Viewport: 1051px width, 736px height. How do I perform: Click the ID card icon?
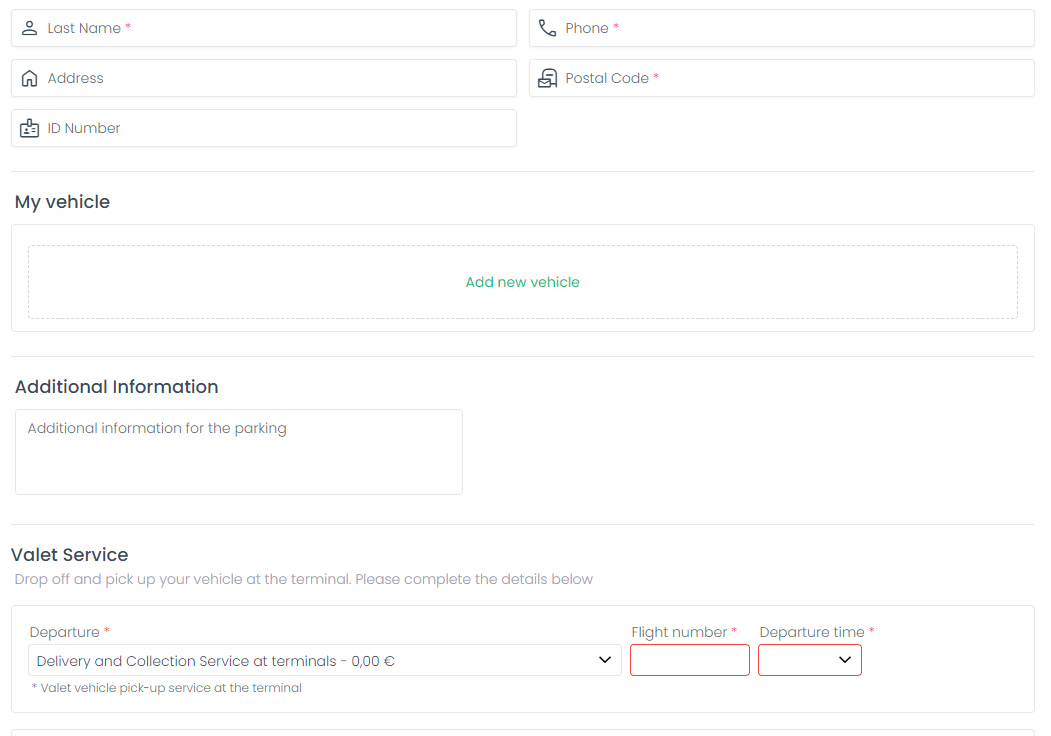pos(29,128)
